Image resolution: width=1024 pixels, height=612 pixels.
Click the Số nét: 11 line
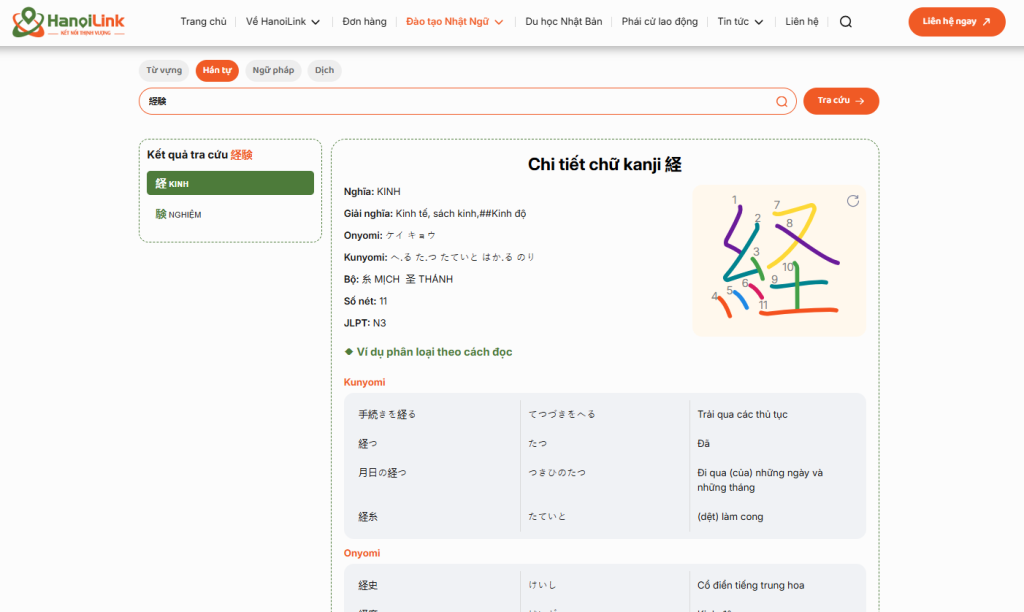coord(366,301)
